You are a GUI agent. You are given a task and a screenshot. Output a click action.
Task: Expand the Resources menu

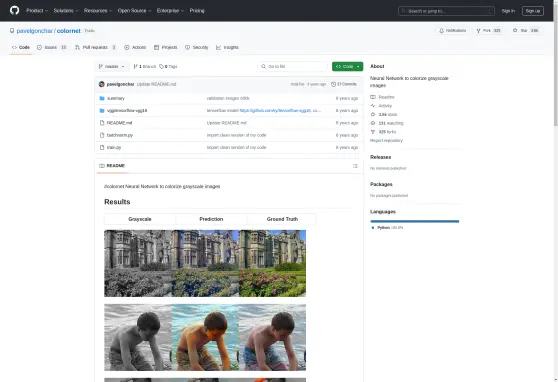[x=98, y=11]
